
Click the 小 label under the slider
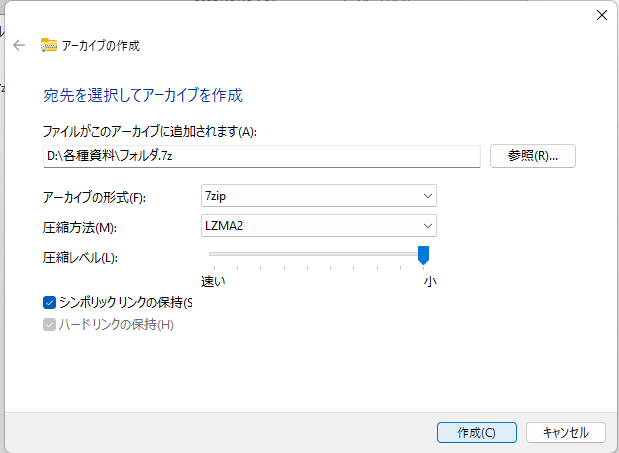429,281
